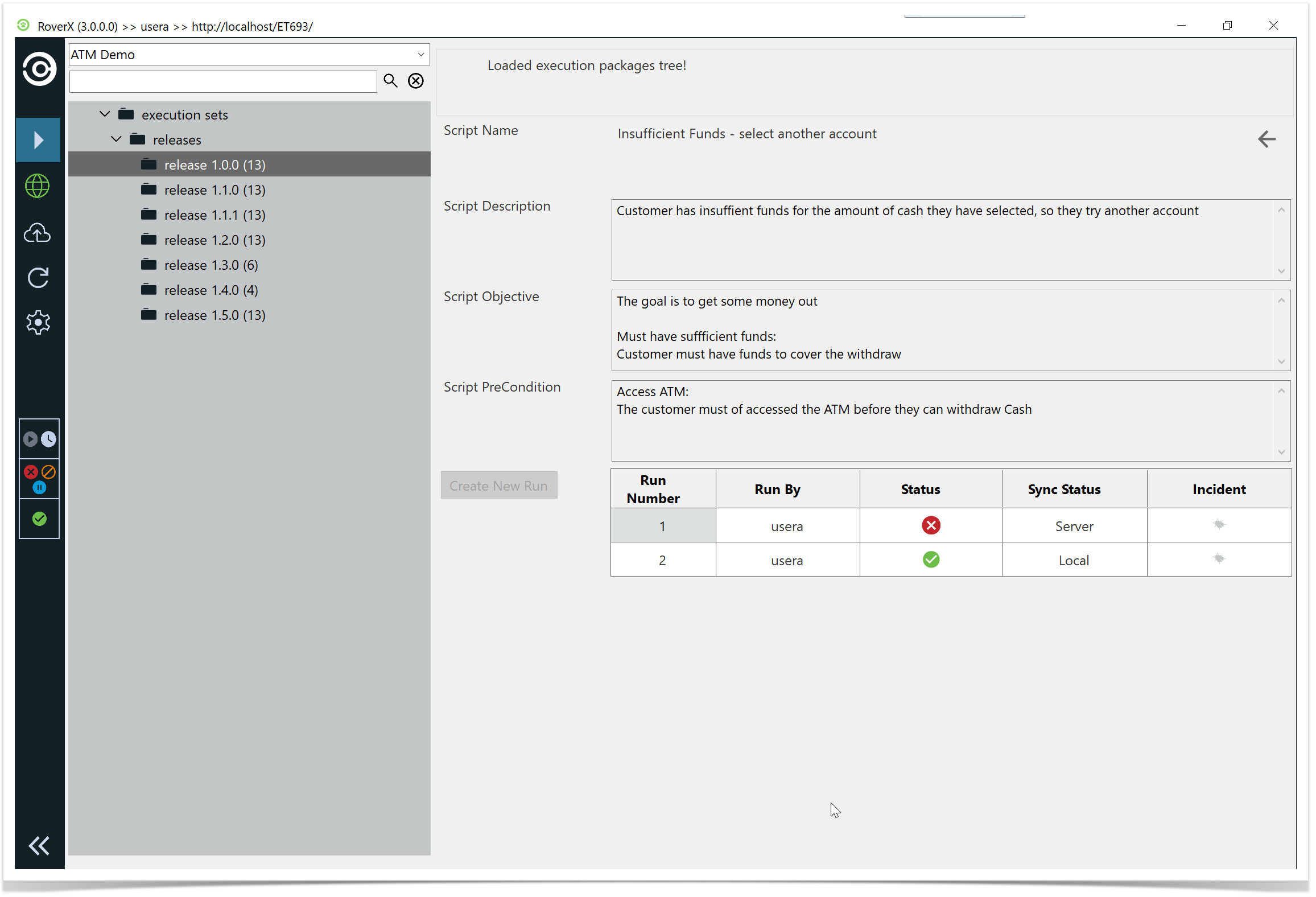Click the refresh icon in sidebar
The image size is (1316, 897).
coord(38,278)
